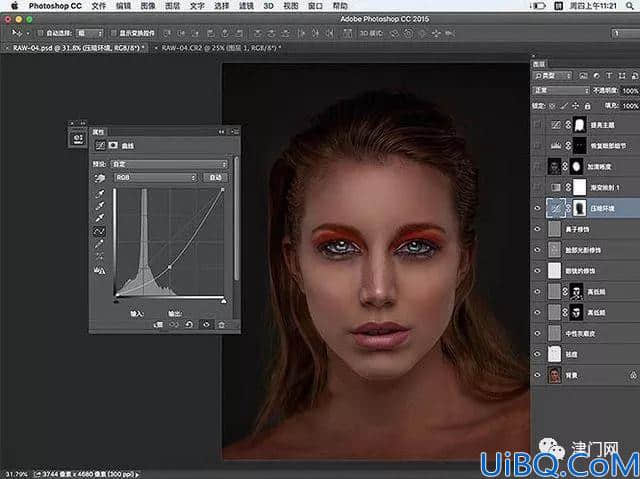
Task: Click the 自动 auto button in Curves
Action: (216, 177)
